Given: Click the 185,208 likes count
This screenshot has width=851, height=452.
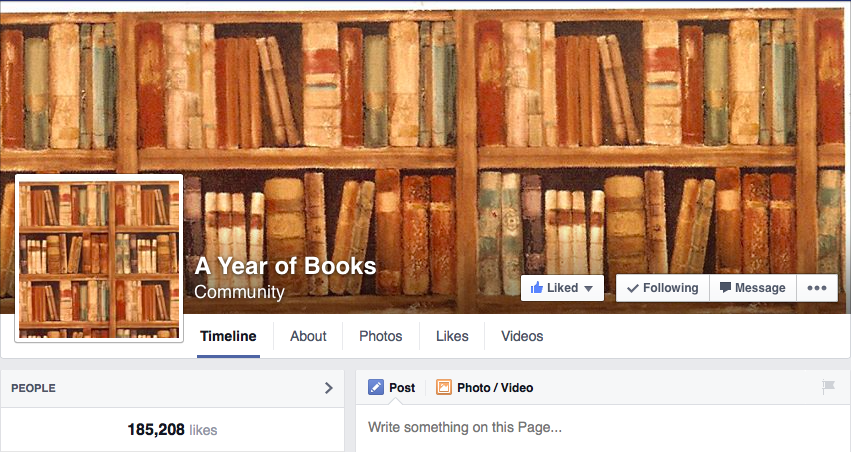Looking at the screenshot, I should pos(172,430).
